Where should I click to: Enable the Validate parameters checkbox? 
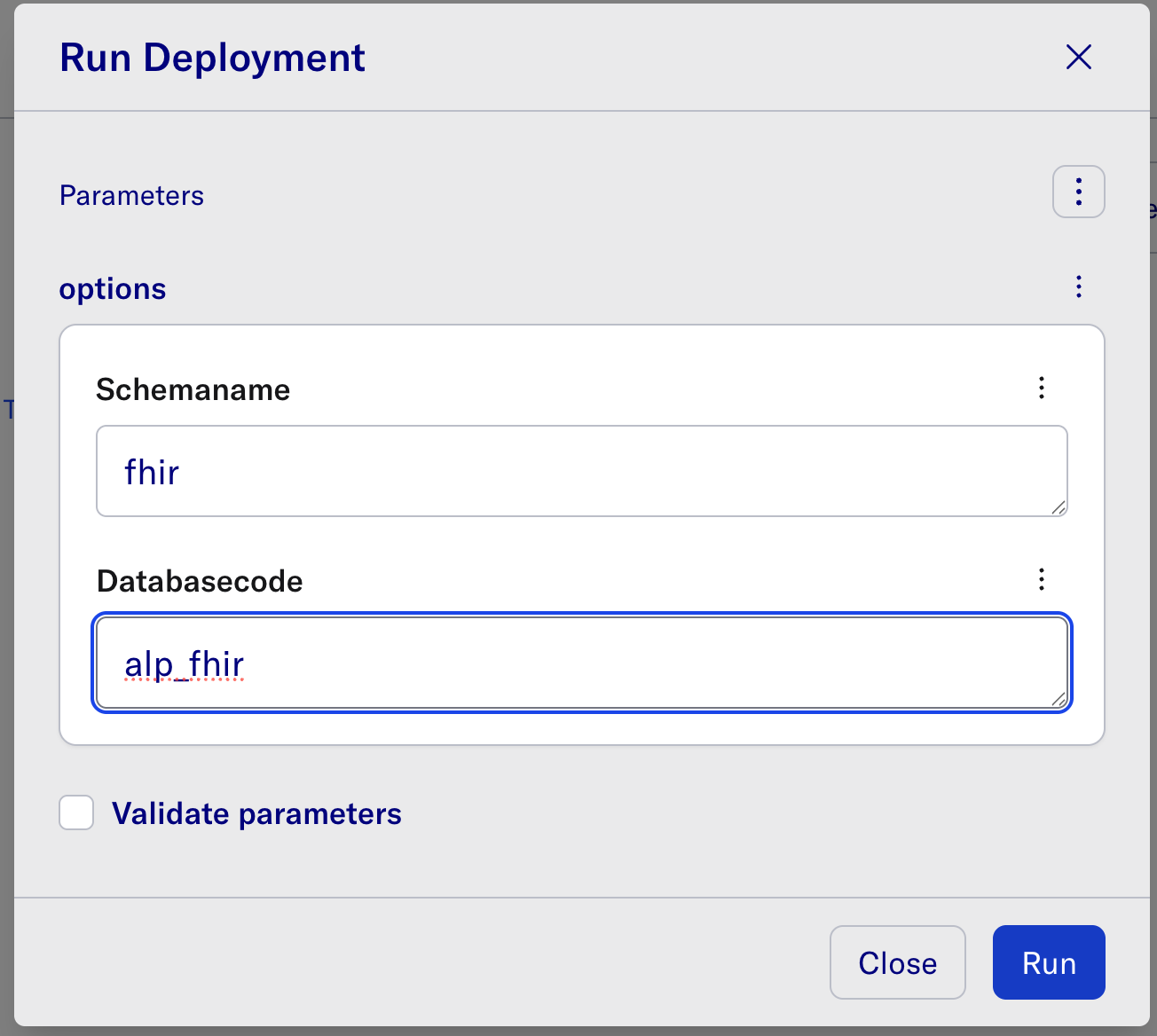tap(76, 812)
